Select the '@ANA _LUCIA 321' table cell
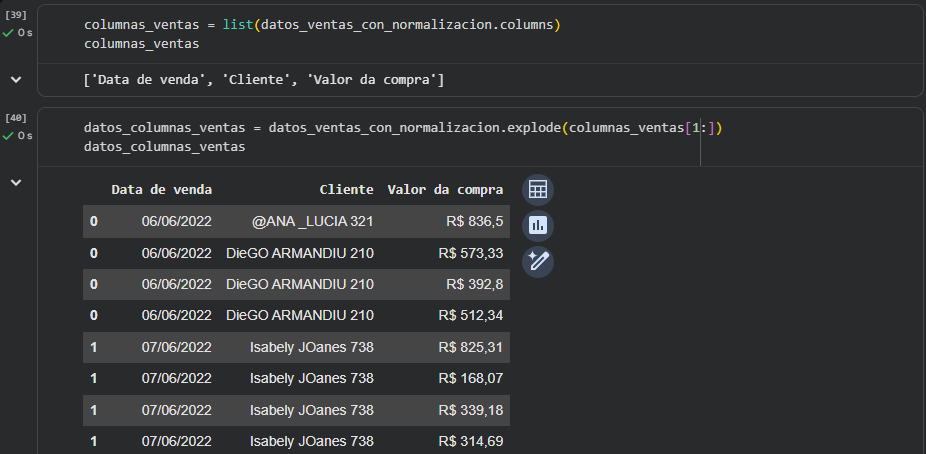The image size is (926, 454). pyautogui.click(x=313, y=221)
